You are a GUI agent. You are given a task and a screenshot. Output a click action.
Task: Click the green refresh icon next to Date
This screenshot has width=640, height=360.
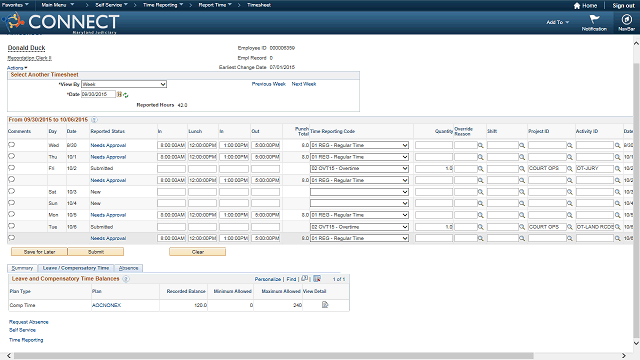(126, 95)
